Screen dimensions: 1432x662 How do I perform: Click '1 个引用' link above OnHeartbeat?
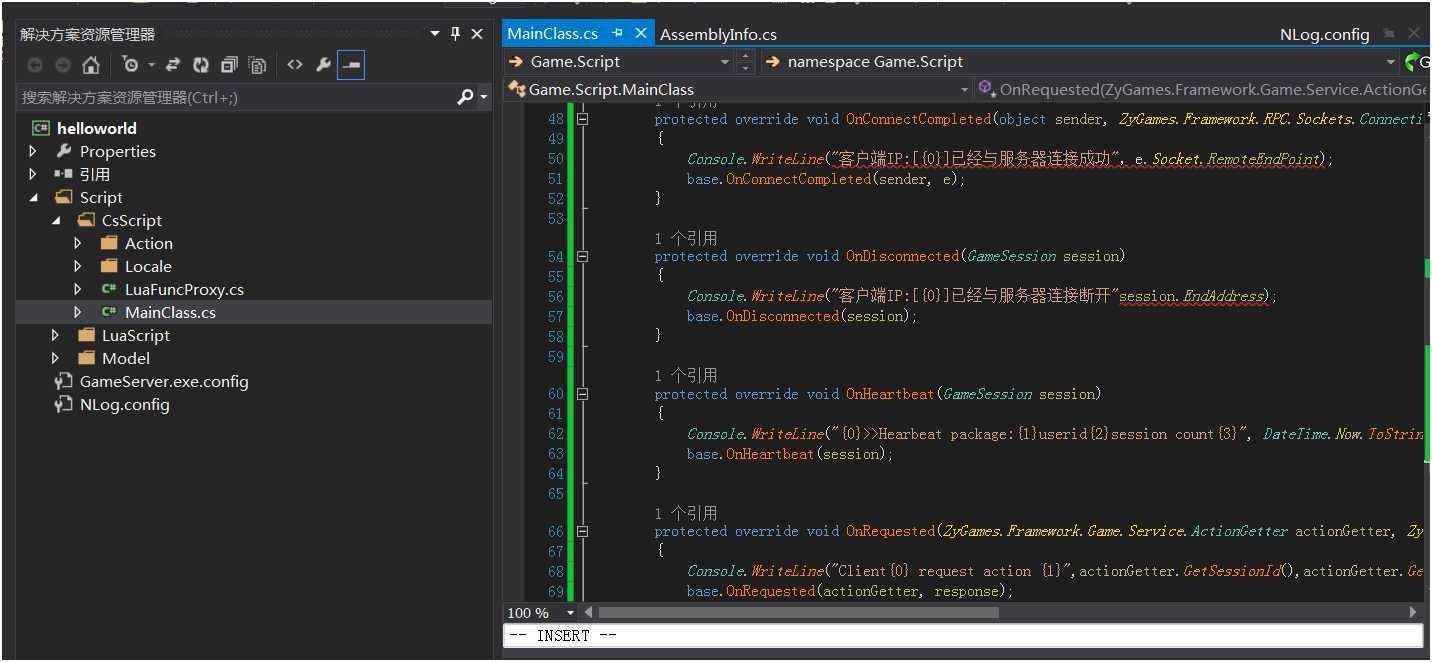coord(686,375)
